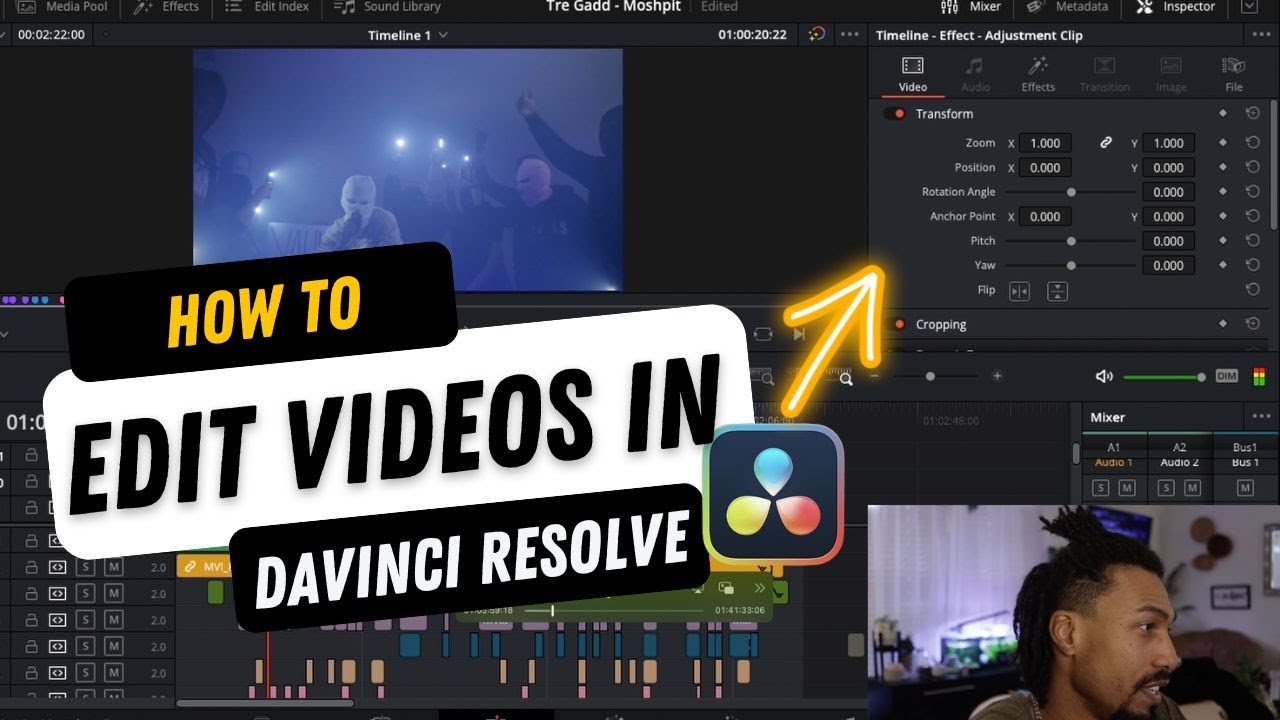Add a keyframe for Position
The width and height of the screenshot is (1280, 720).
[x=1223, y=168]
